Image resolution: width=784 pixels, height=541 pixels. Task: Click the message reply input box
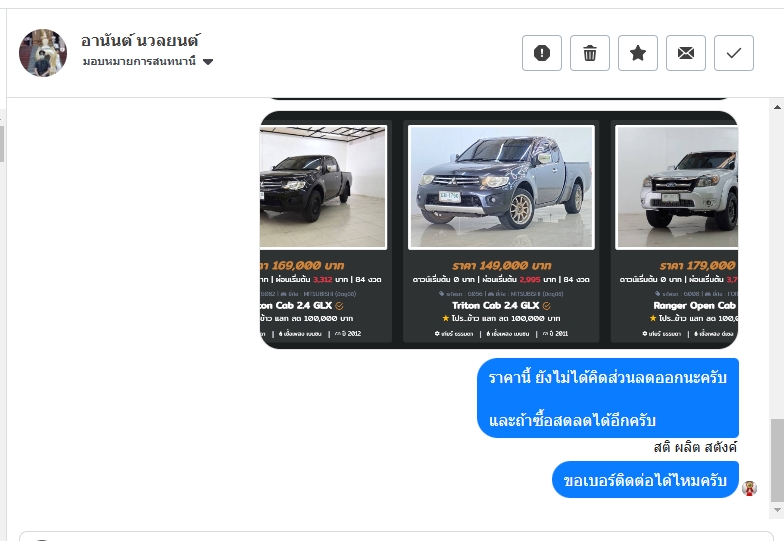point(396,536)
